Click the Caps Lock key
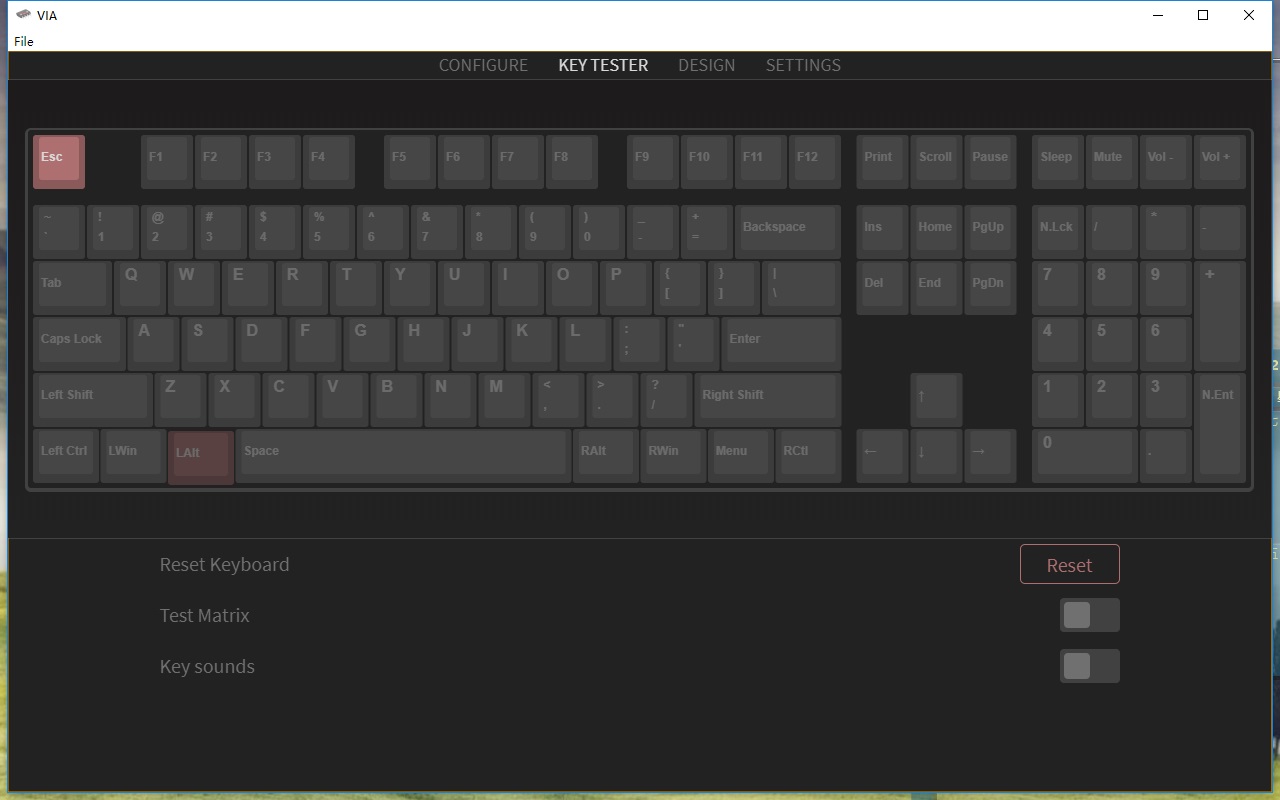The image size is (1280, 800). [x=79, y=344]
